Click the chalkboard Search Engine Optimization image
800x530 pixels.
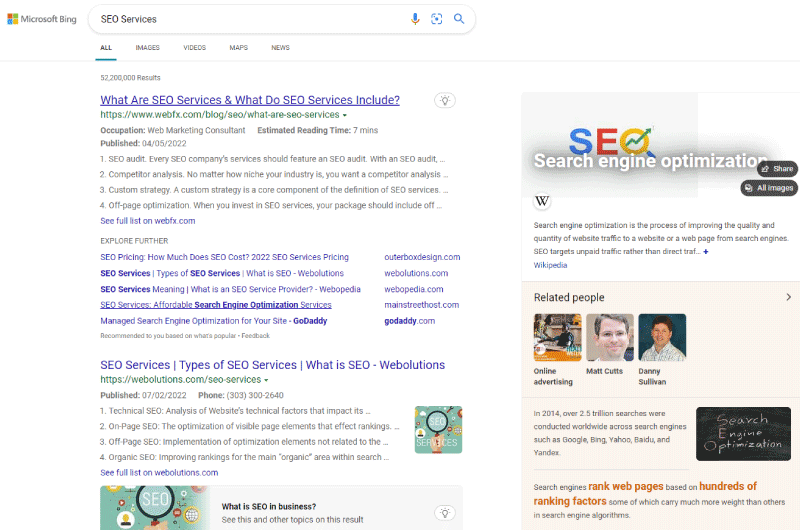click(743, 434)
